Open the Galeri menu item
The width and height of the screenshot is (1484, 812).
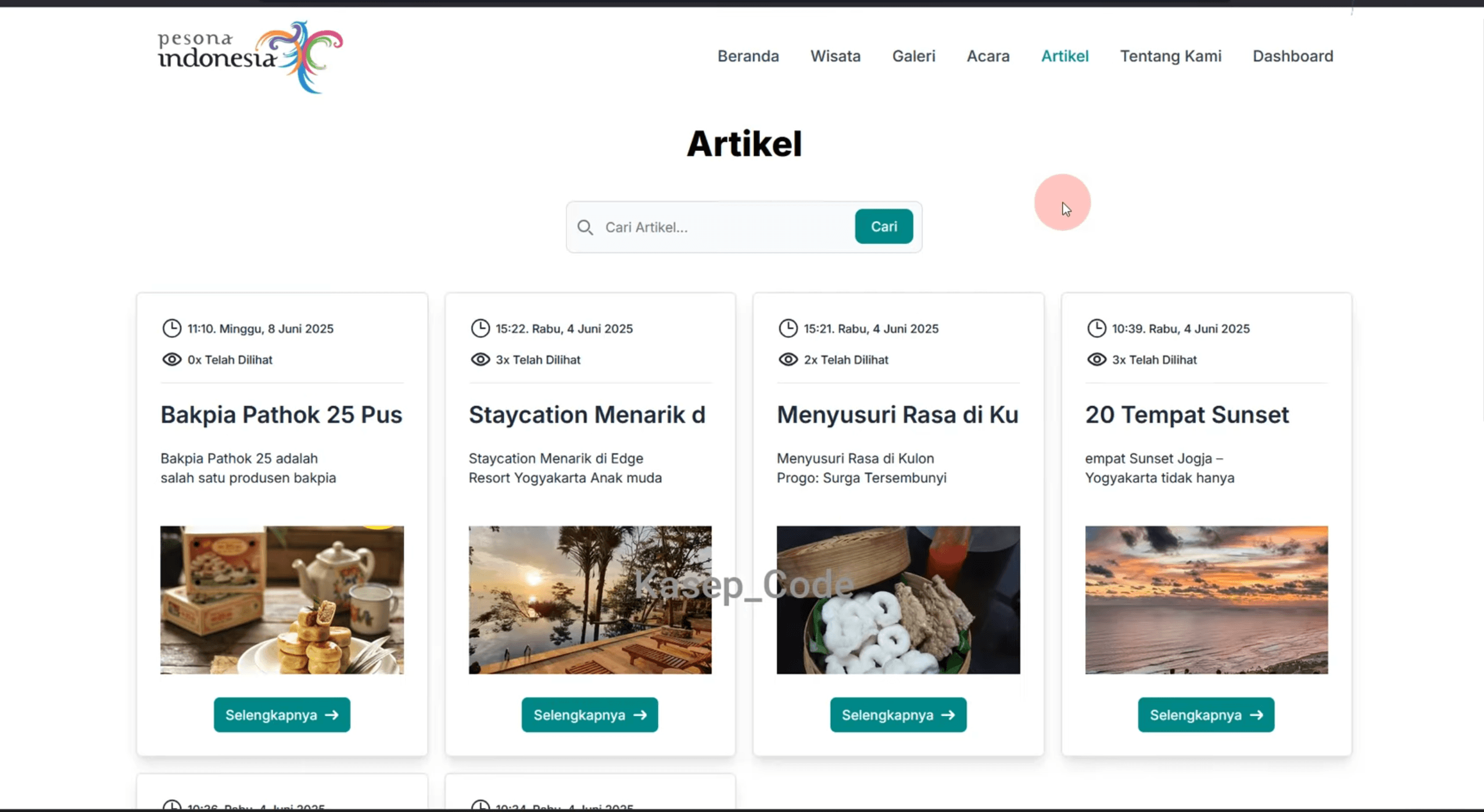[x=913, y=56]
